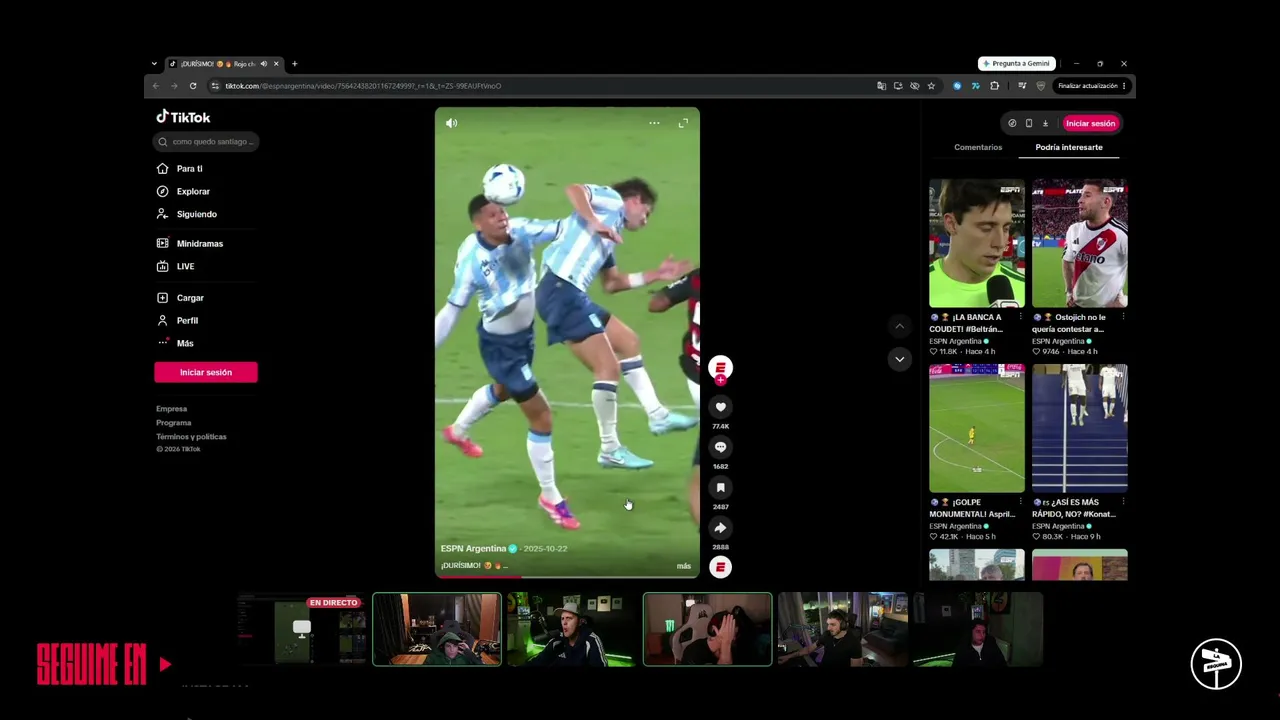1280x720 pixels.
Task: Open the Para ti feed
Action: coord(180,169)
